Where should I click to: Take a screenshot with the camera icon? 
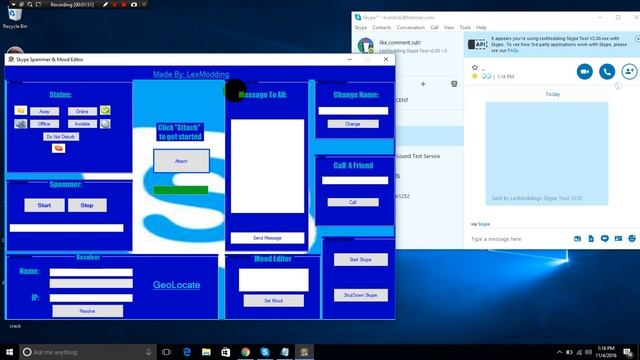click(x=134, y=4)
